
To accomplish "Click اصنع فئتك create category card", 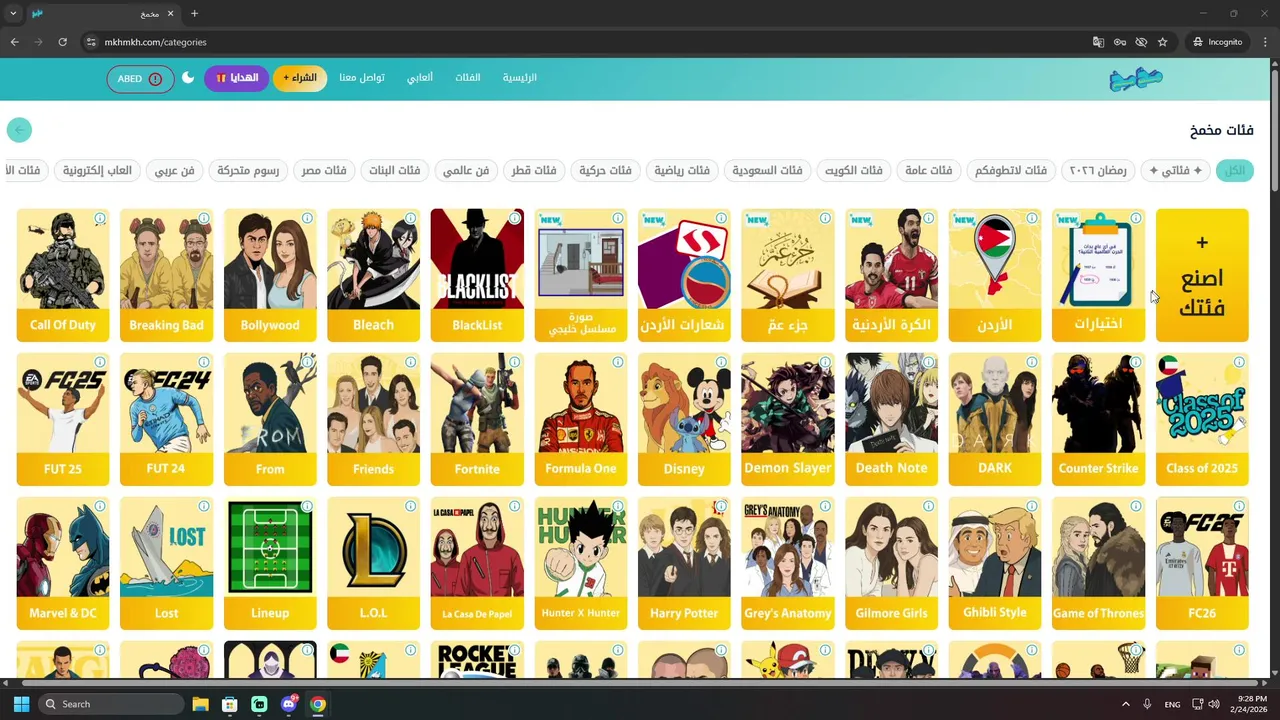I will [x=1202, y=275].
